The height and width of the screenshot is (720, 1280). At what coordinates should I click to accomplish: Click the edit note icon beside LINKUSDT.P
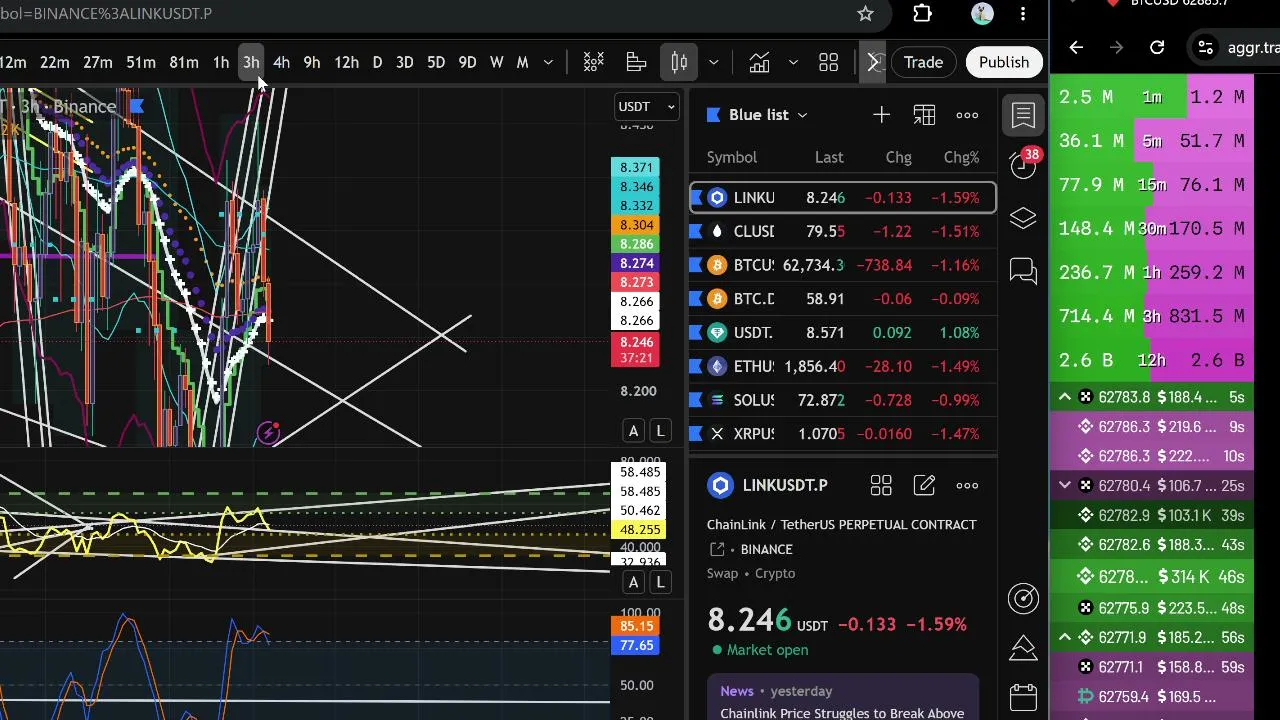[x=924, y=486]
